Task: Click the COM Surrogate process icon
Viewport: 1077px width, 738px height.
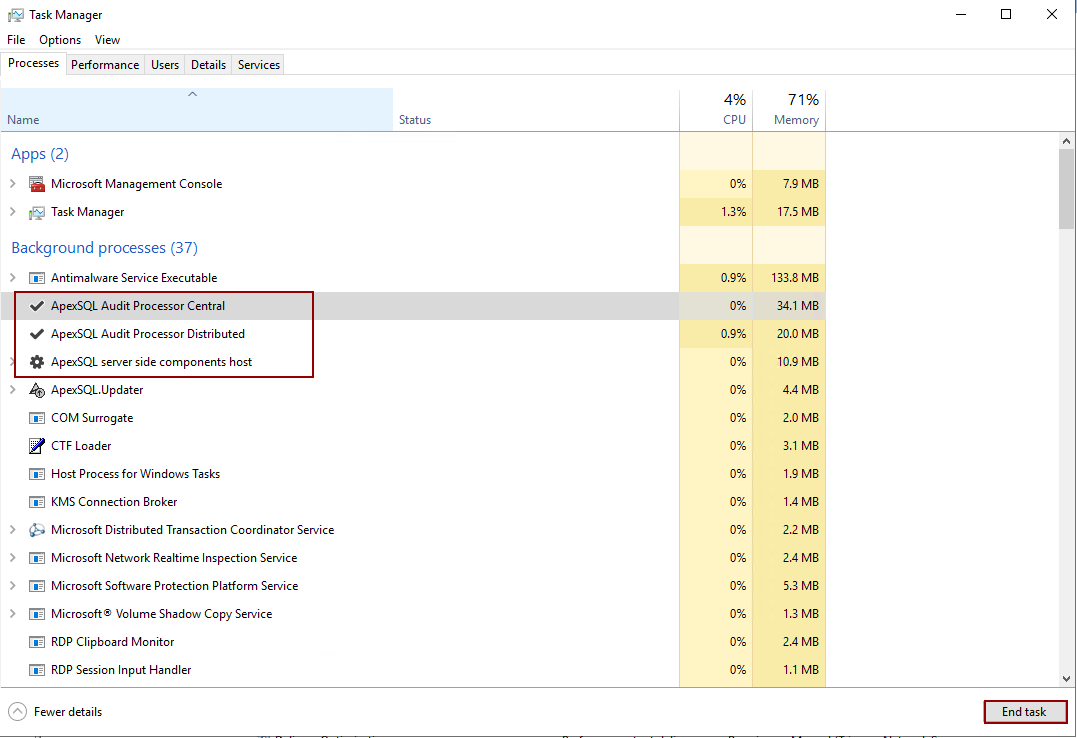Action: [x=36, y=418]
